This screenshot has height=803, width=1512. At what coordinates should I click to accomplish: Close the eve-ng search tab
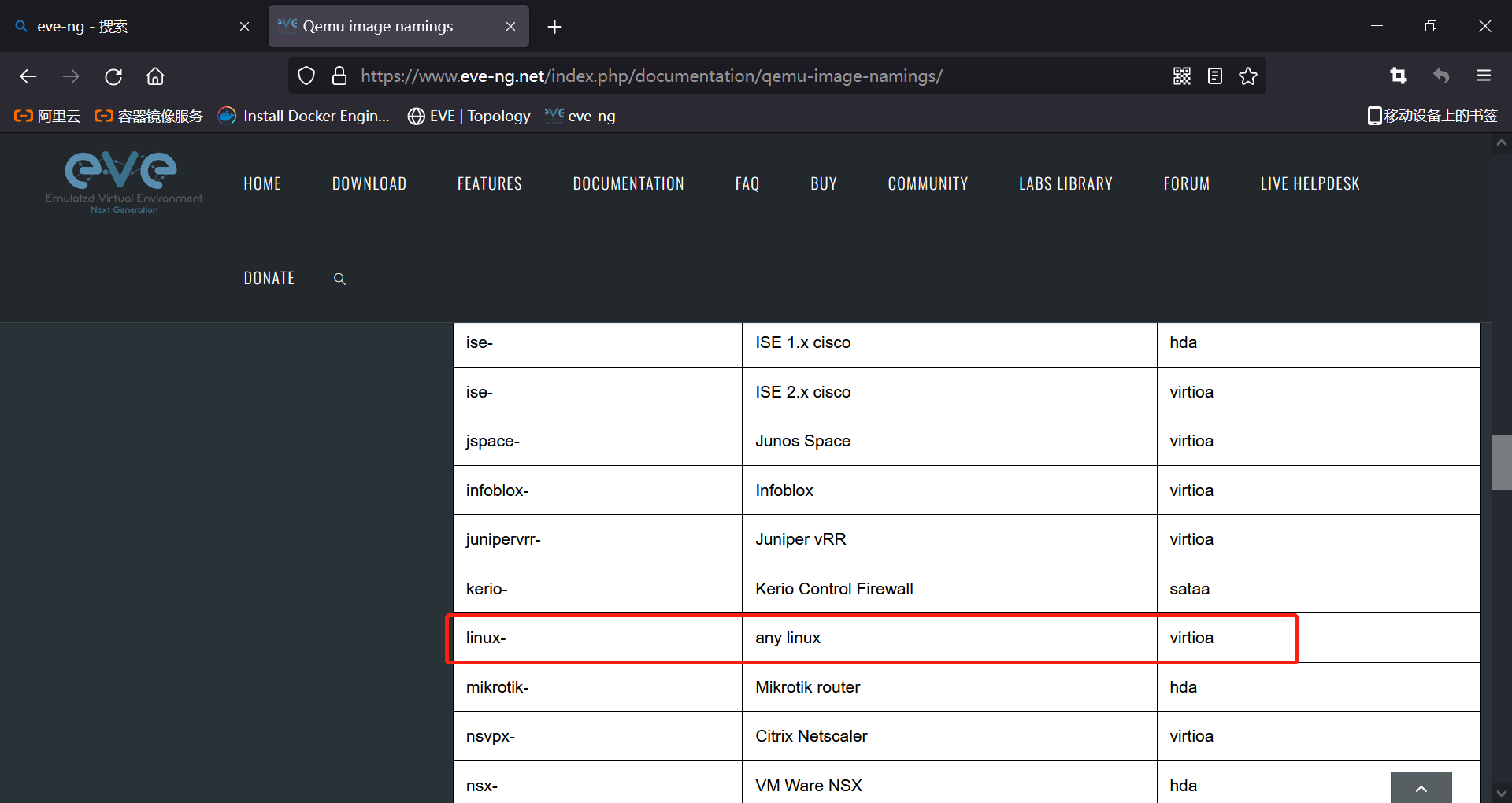click(x=244, y=27)
